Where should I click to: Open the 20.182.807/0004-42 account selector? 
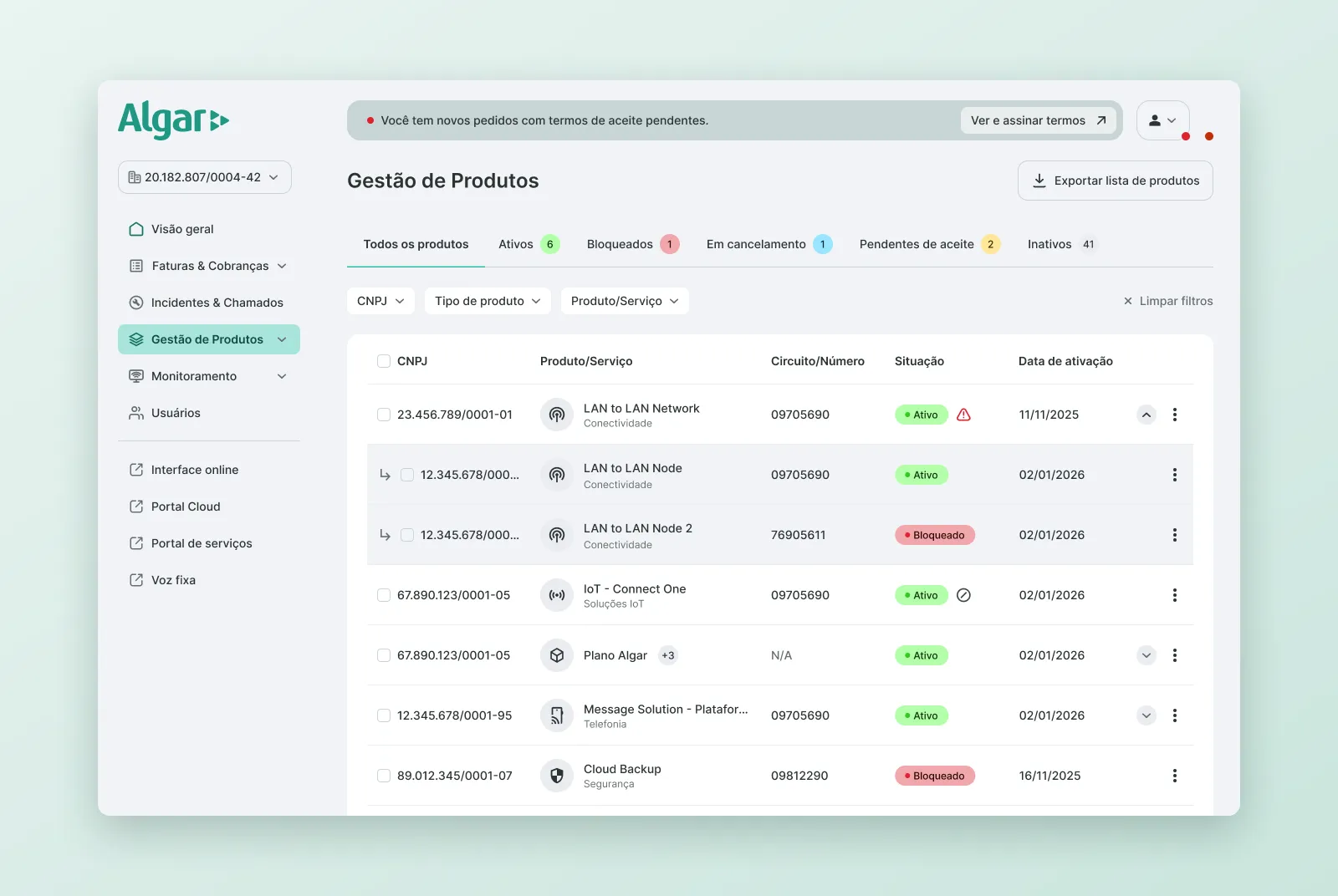205,177
